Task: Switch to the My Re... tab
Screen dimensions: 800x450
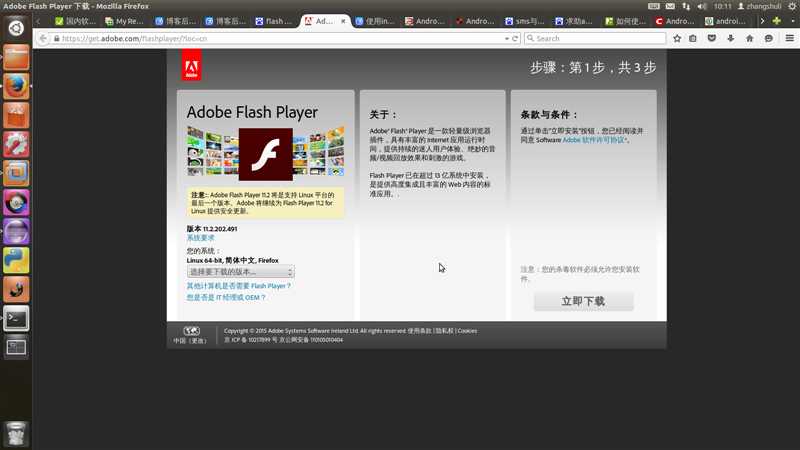Action: (124, 21)
